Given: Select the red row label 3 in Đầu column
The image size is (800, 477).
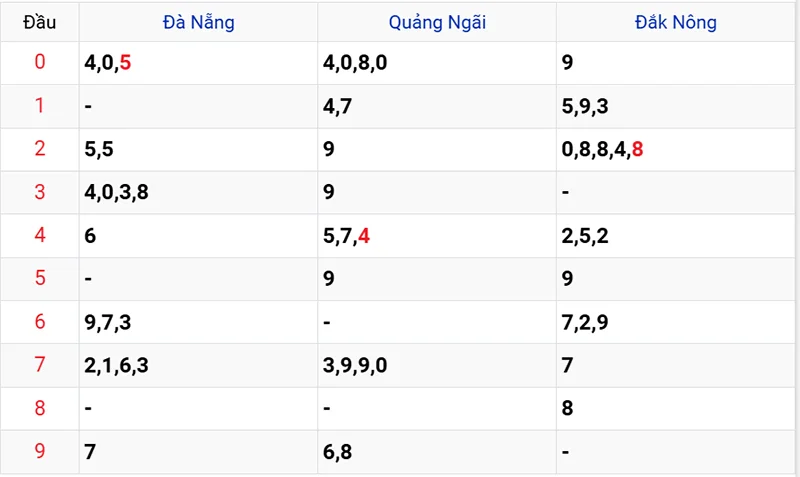Looking at the screenshot, I should pos(40,192).
